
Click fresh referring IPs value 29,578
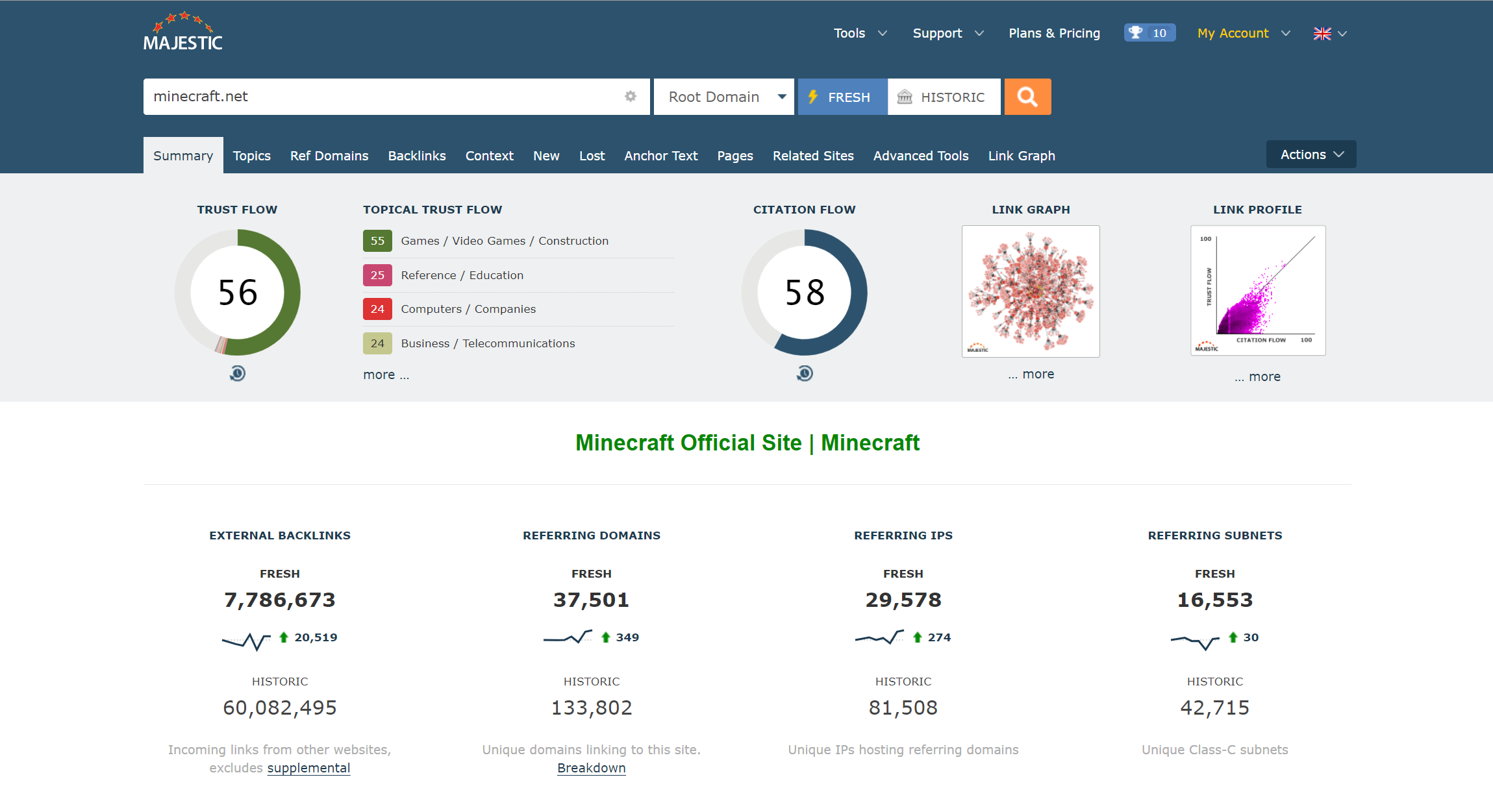(x=903, y=600)
